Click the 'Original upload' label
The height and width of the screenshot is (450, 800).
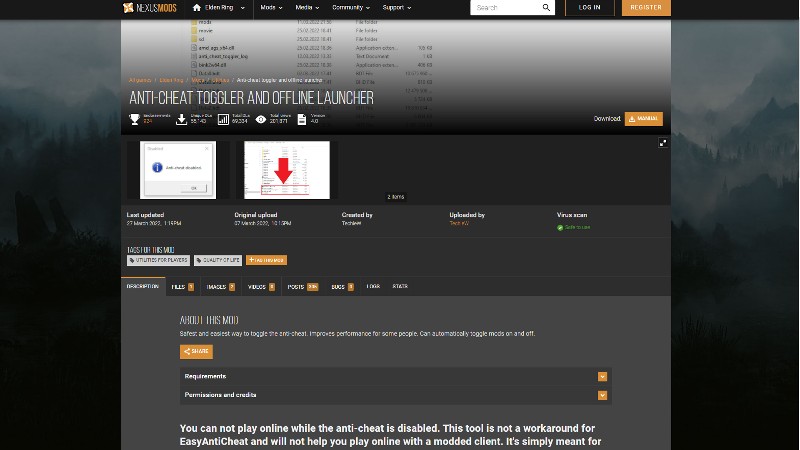[256, 215]
